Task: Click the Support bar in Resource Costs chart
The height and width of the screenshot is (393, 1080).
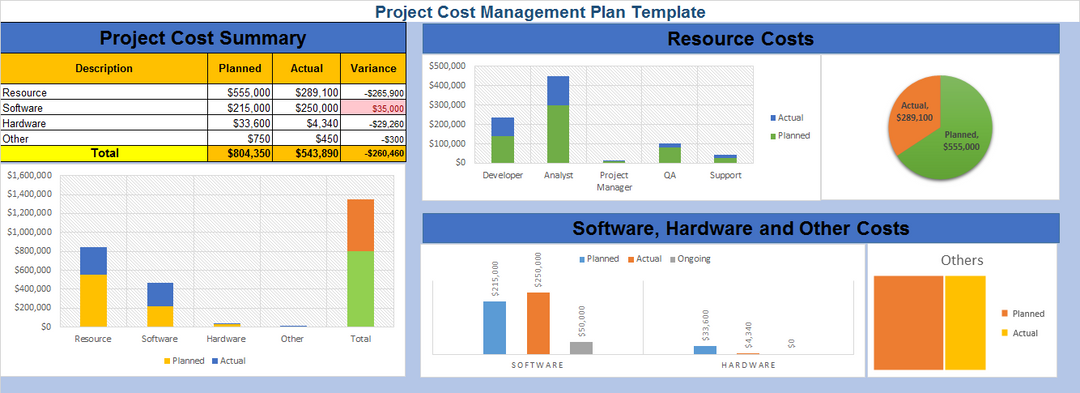Action: click(x=725, y=158)
